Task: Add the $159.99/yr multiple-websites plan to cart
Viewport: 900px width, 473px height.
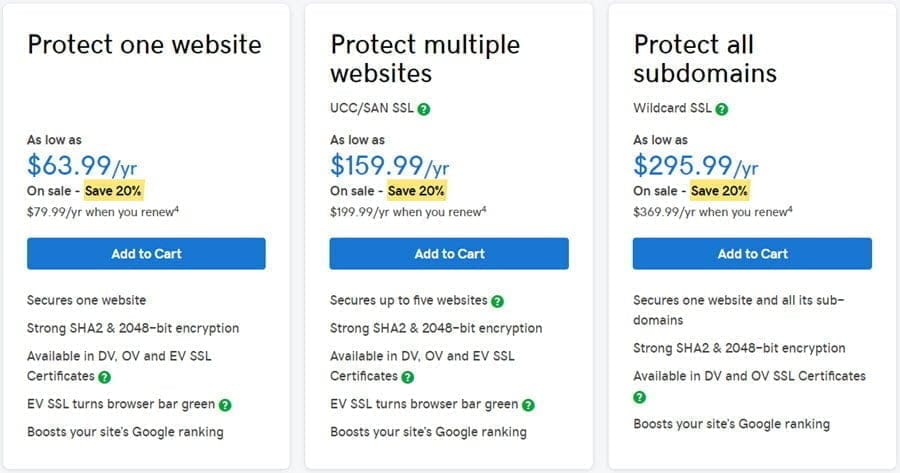Action: pos(449,254)
